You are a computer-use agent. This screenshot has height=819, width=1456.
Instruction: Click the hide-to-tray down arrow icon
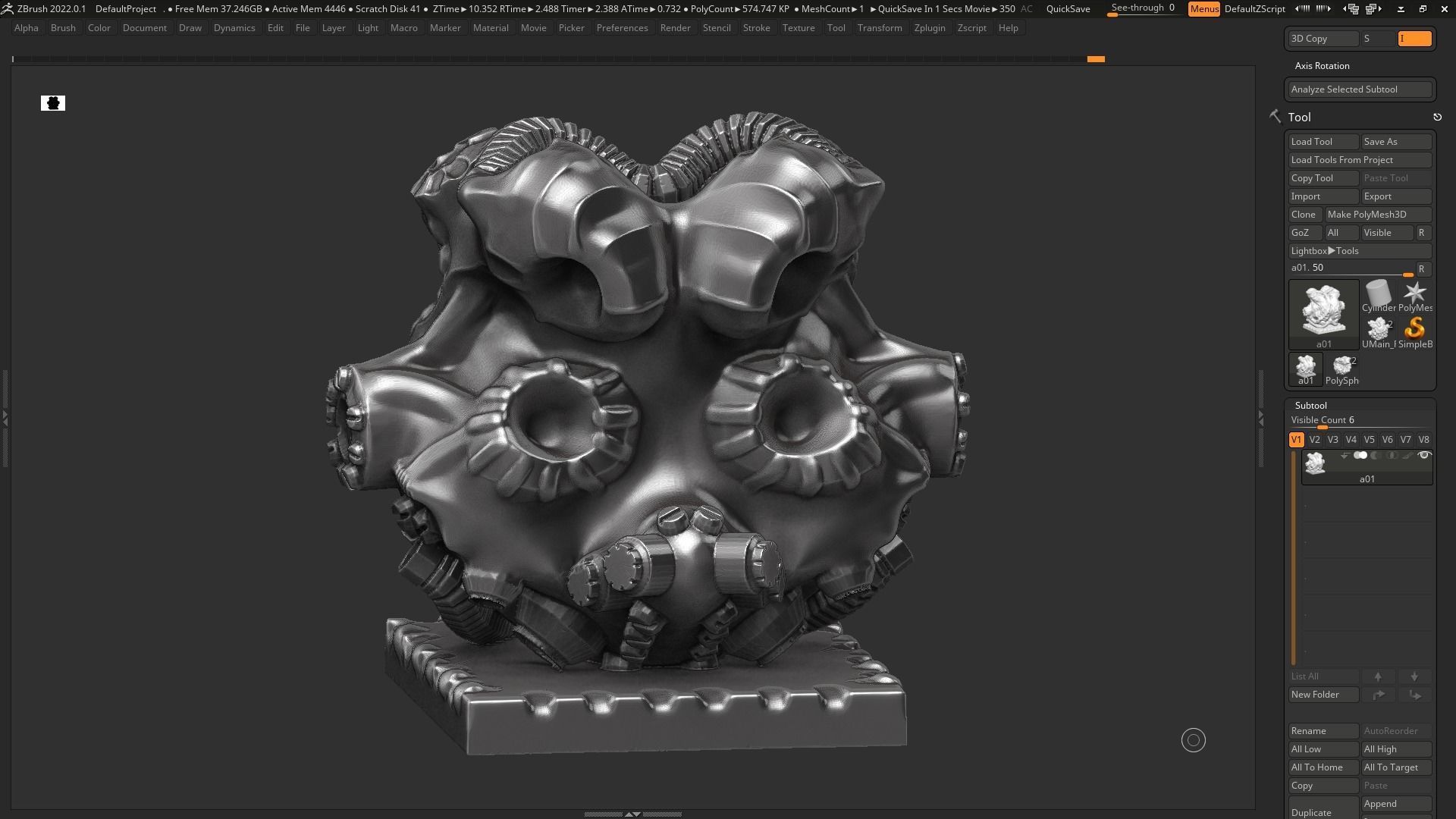click(x=1401, y=9)
